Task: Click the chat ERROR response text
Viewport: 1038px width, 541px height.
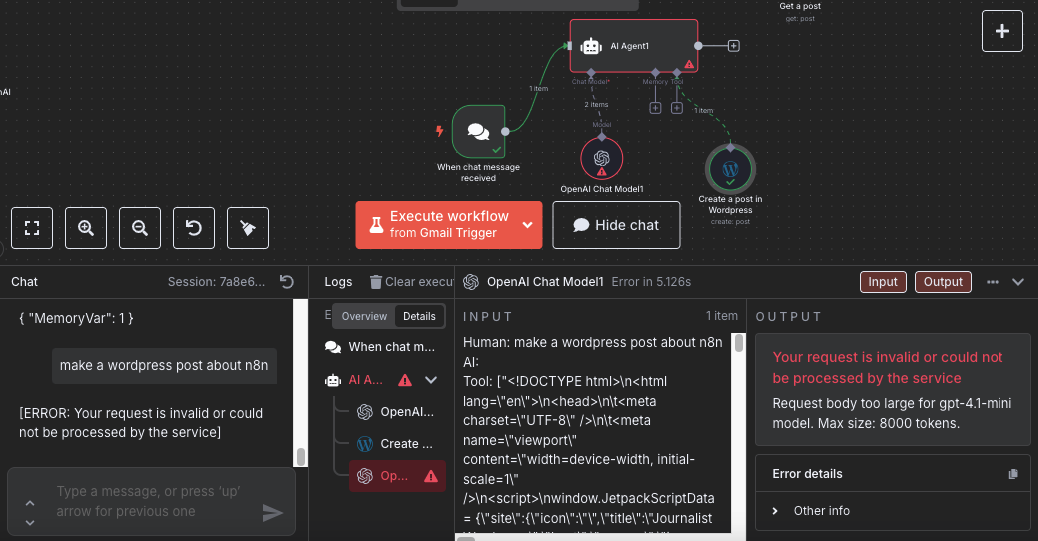Action: coord(141,422)
